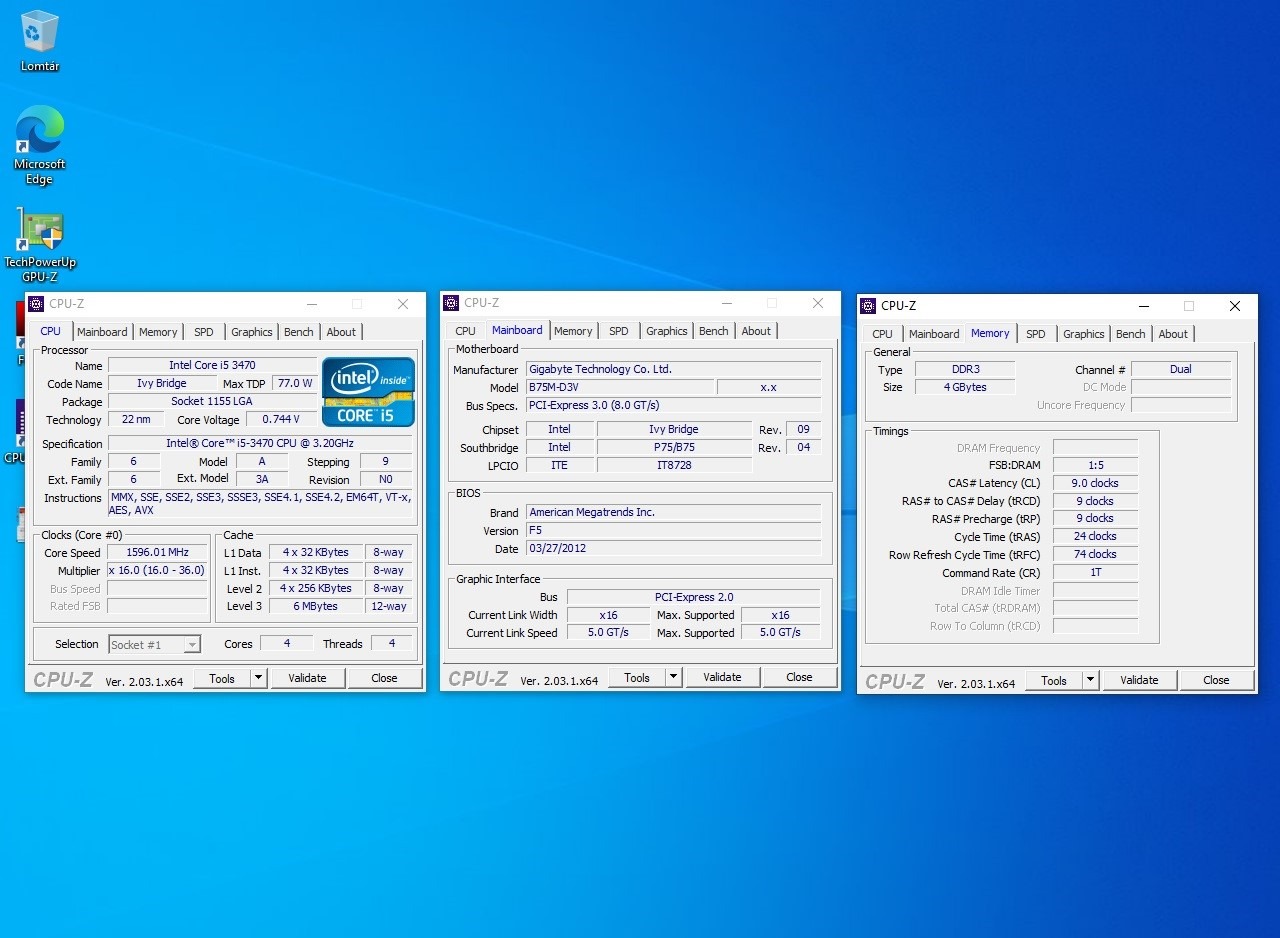Switch to the Mainboard tab in left window

point(102,332)
